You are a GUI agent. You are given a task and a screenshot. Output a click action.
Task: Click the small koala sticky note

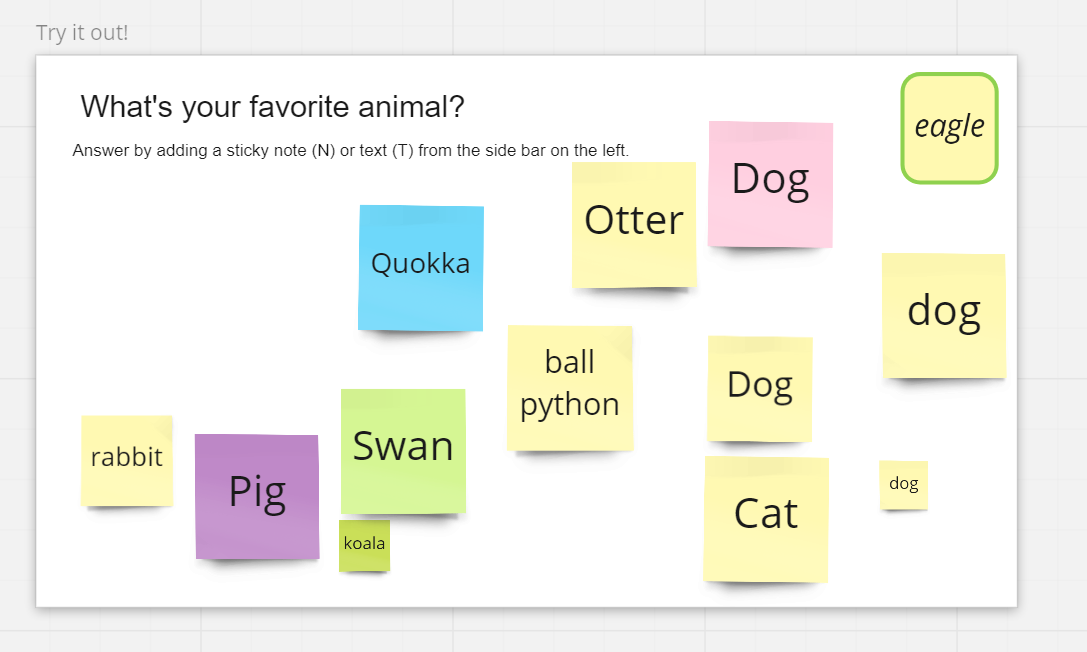[364, 545]
